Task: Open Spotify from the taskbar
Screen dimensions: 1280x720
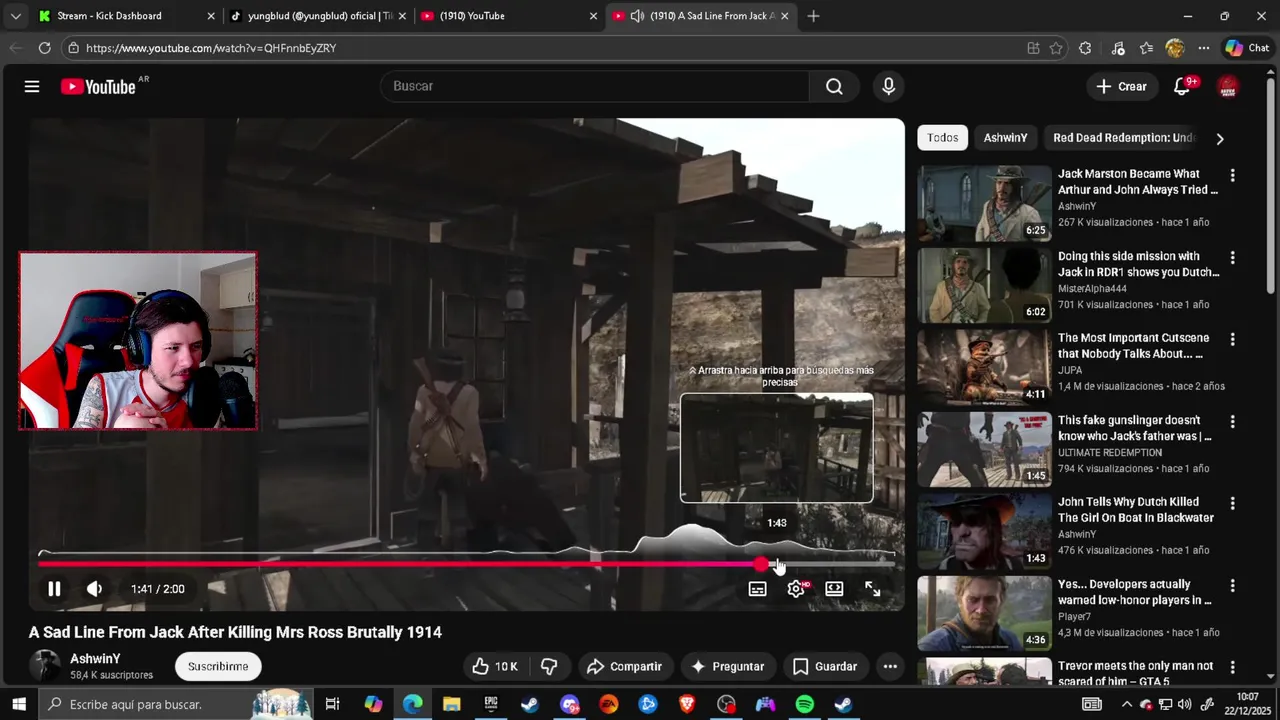Action: (x=805, y=704)
